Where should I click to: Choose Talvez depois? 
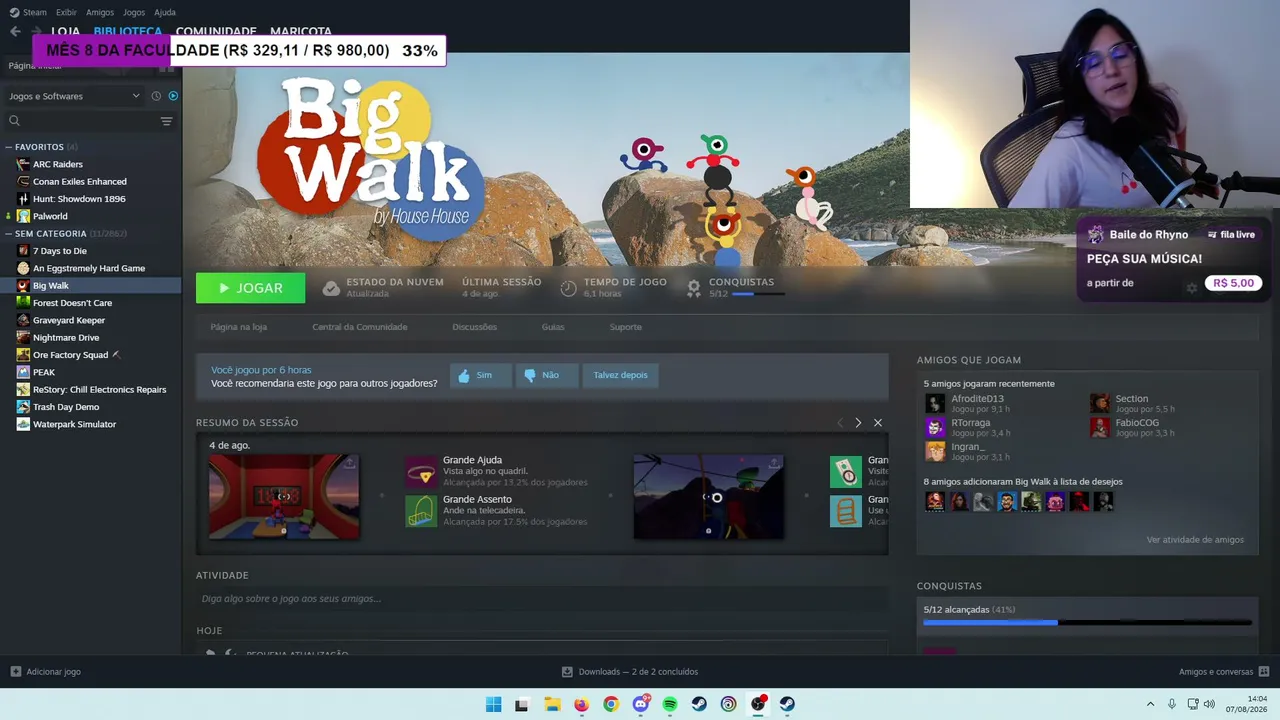pos(620,375)
